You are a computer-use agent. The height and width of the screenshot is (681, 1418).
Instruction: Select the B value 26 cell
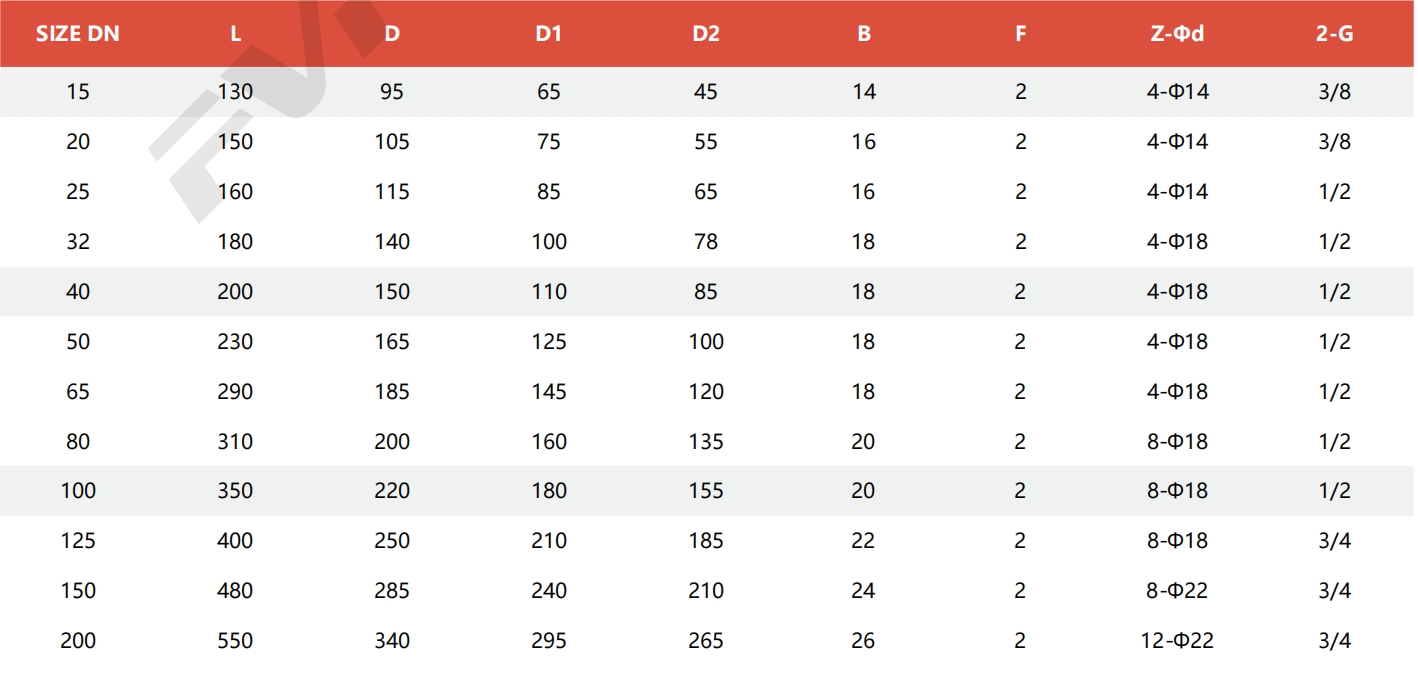click(863, 640)
